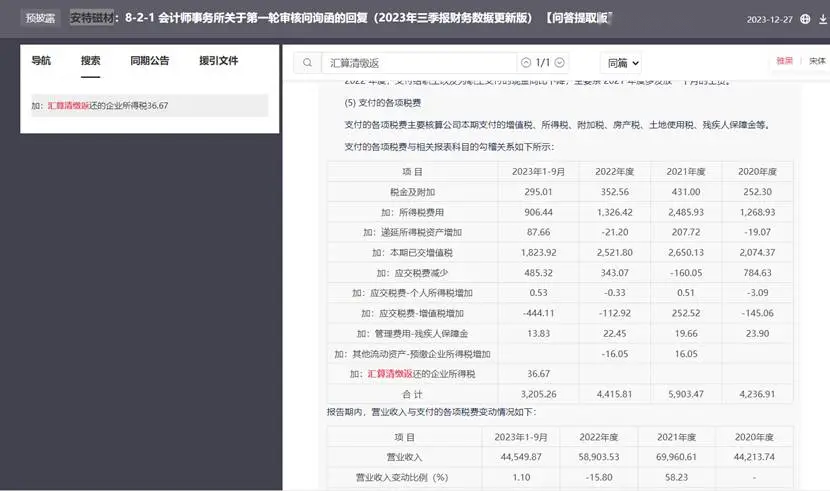Go to the next search match arrow
The image size is (830, 491).
pyautogui.click(x=560, y=62)
